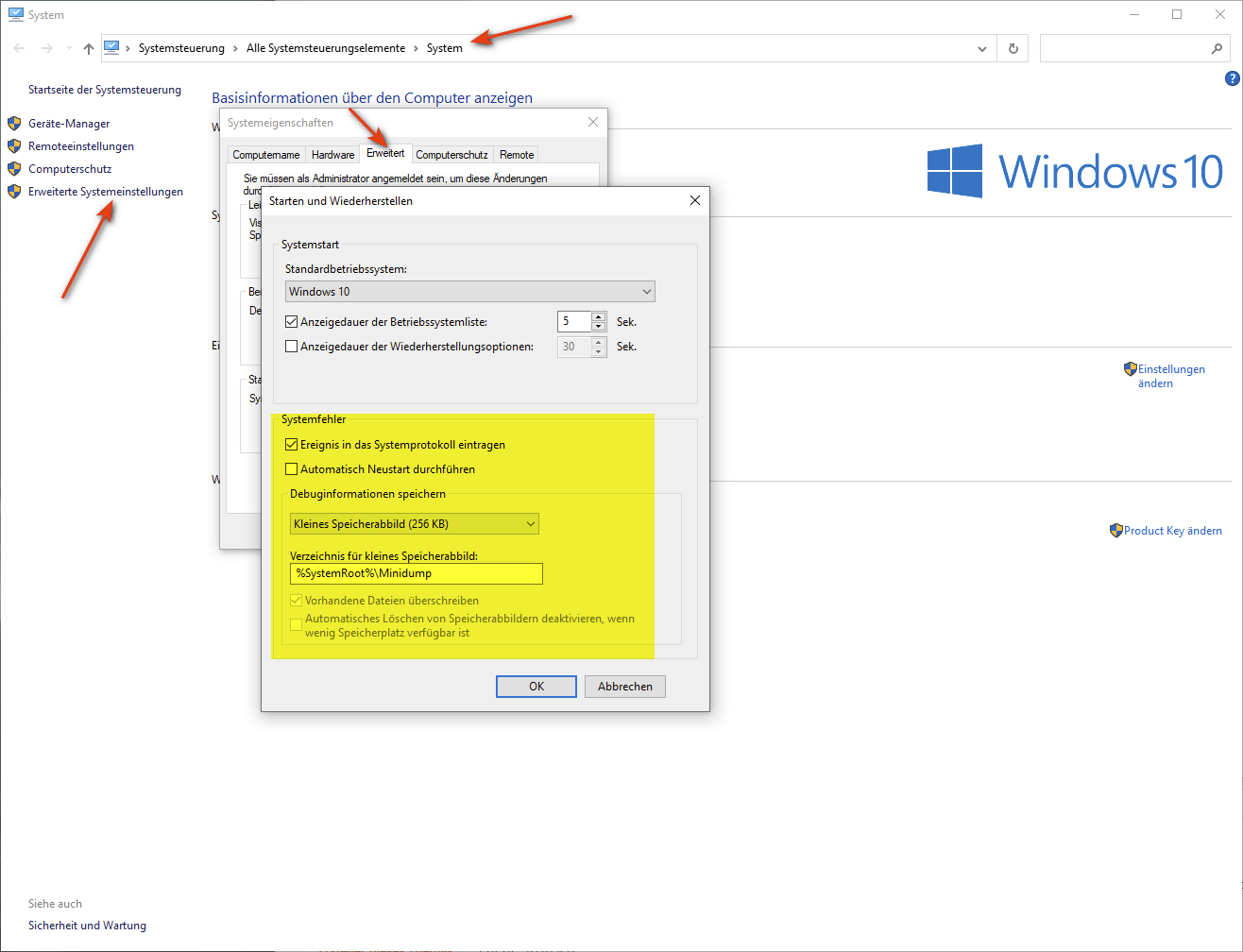The width and height of the screenshot is (1243, 952).
Task: Click the shield icon beside Erweiterte Systemeinstellungen
Action: pyautogui.click(x=14, y=191)
